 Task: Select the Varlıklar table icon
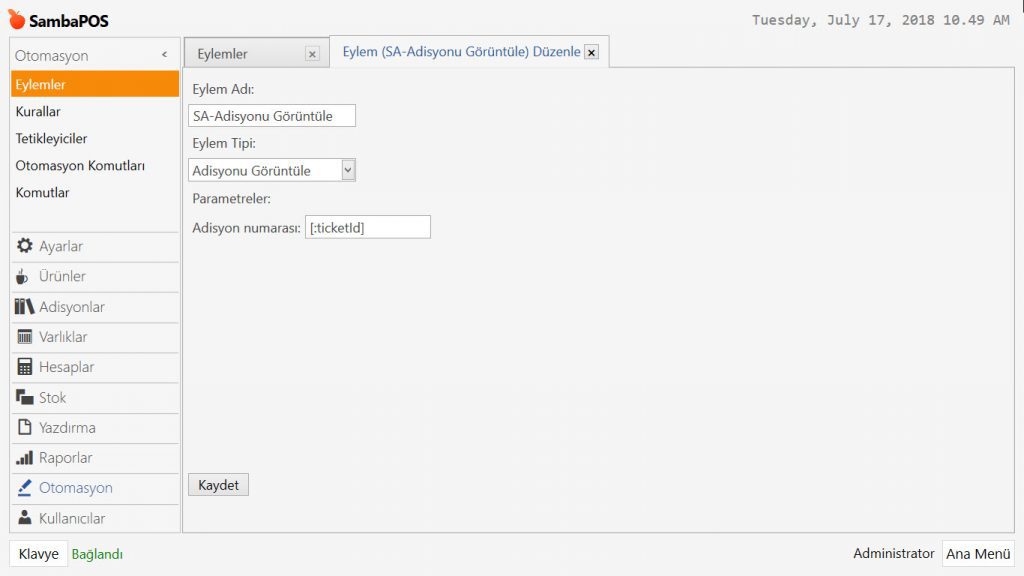coord(25,337)
